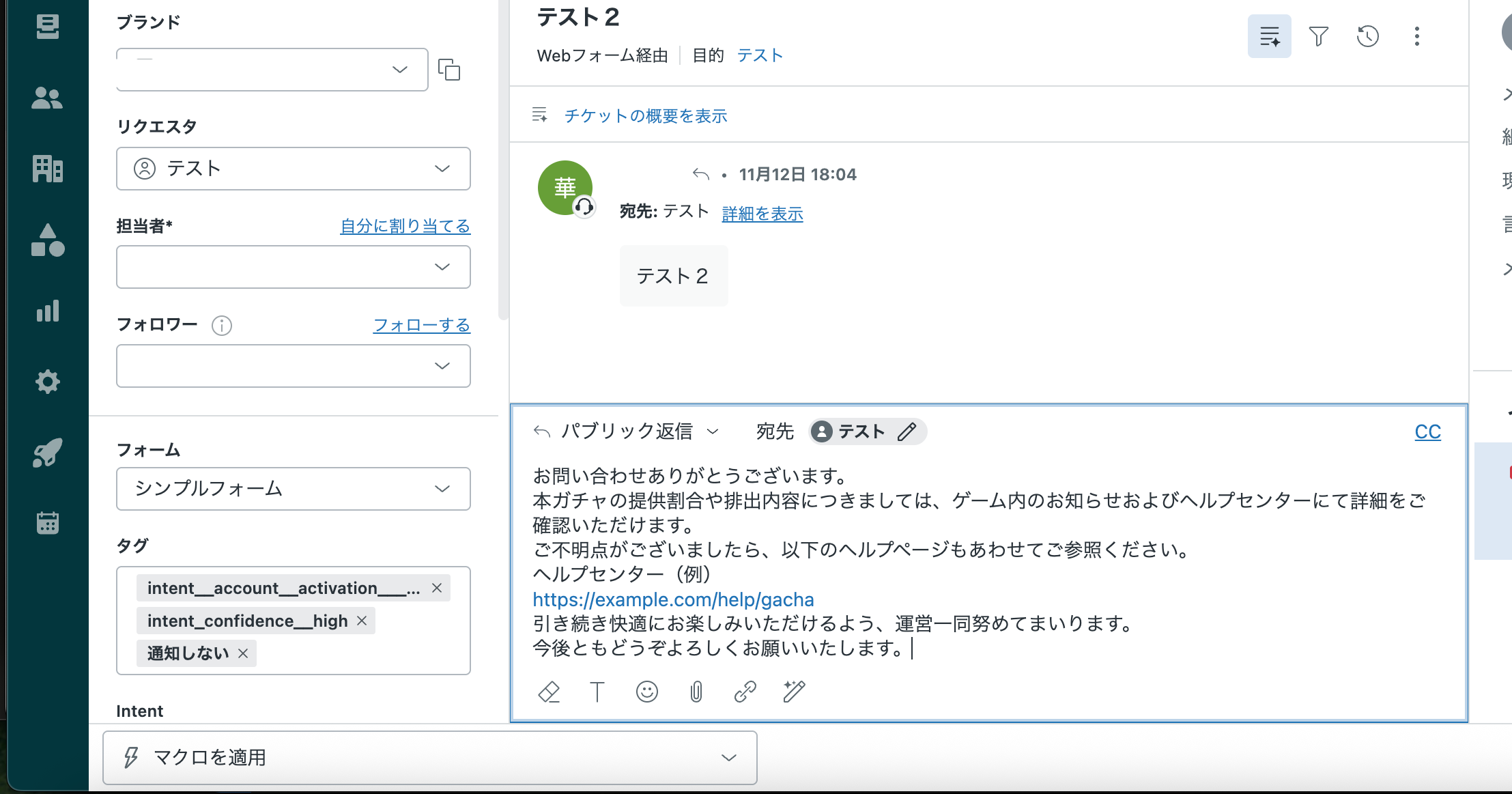
Task: Click 自分に割り当てる link
Action: tap(405, 226)
